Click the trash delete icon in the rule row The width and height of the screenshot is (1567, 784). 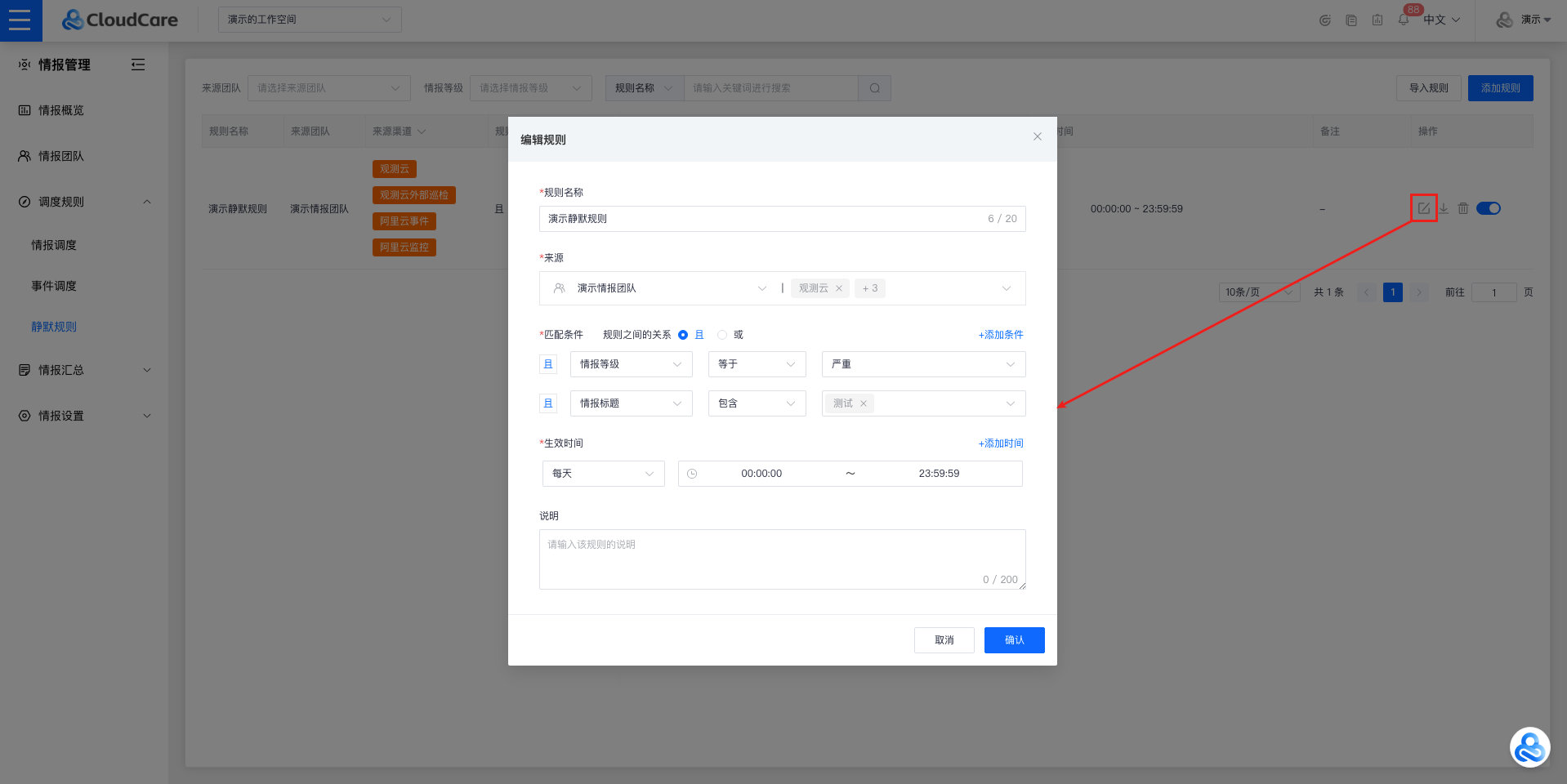pos(1463,208)
